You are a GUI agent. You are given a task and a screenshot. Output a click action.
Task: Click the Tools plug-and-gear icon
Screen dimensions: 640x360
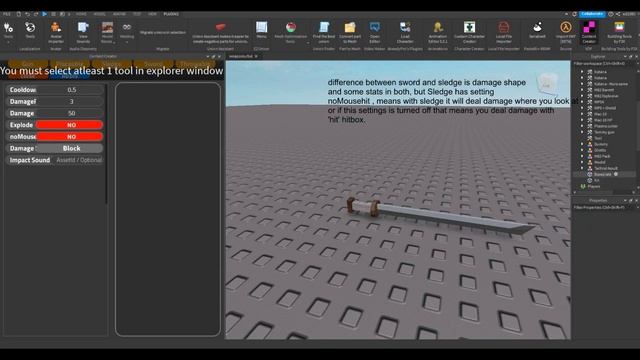8,28
